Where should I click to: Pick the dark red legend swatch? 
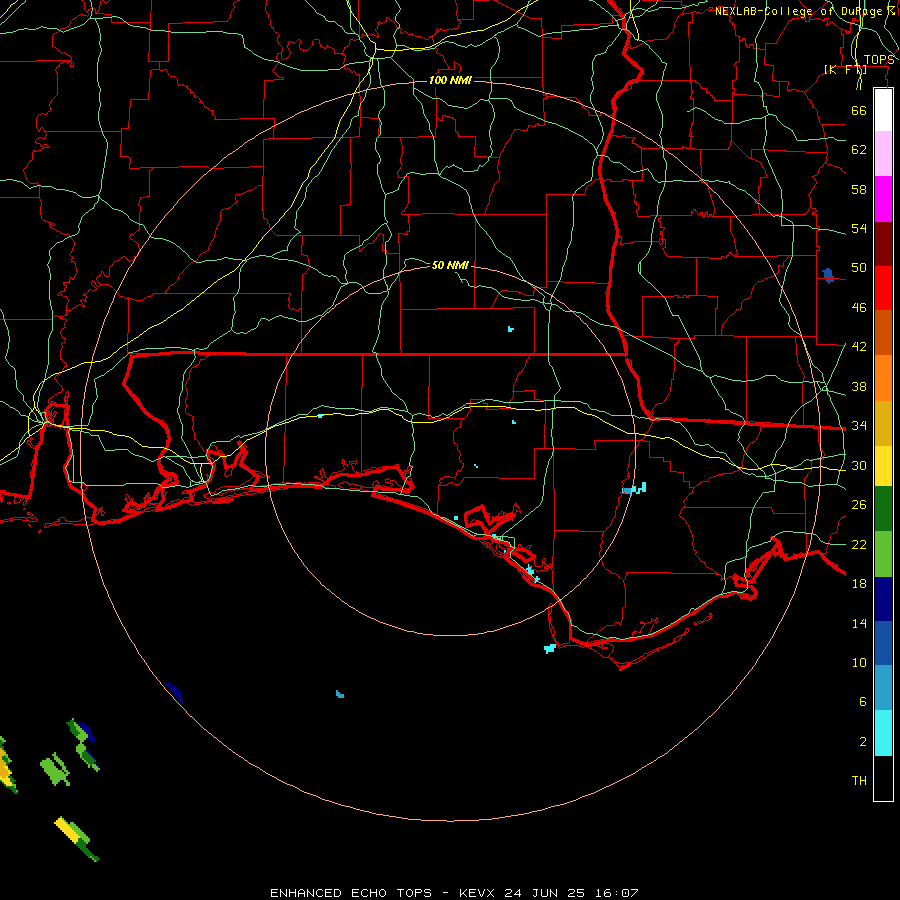pyautogui.click(x=883, y=243)
